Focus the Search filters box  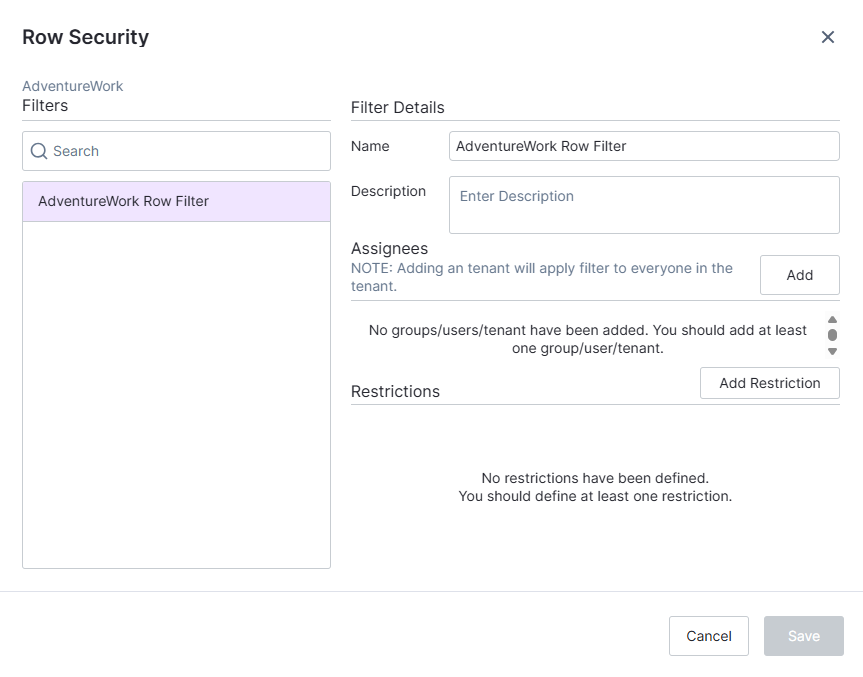pos(176,150)
